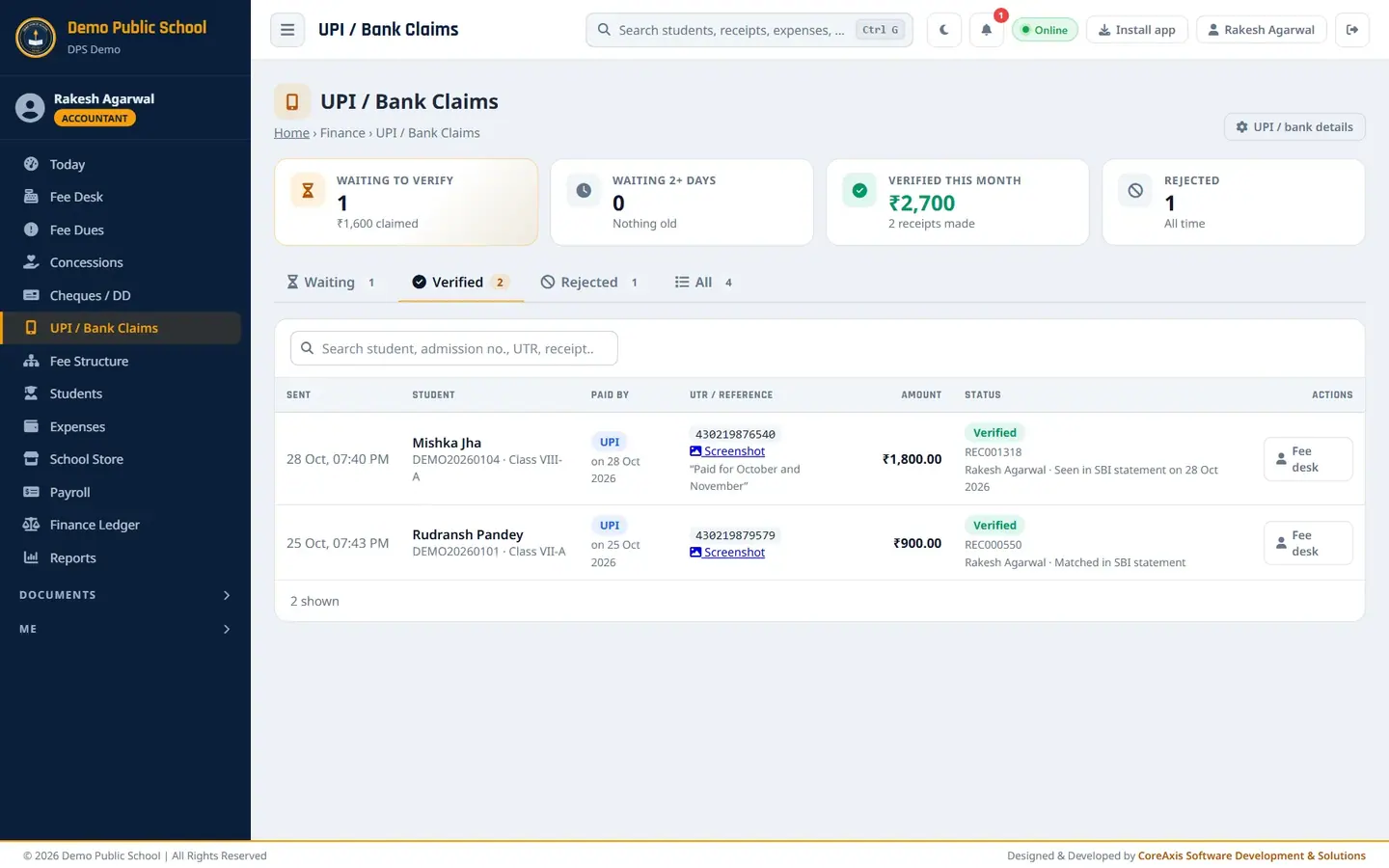The width and height of the screenshot is (1389, 868).
Task: Show the All claims tab
Action: [x=703, y=283]
